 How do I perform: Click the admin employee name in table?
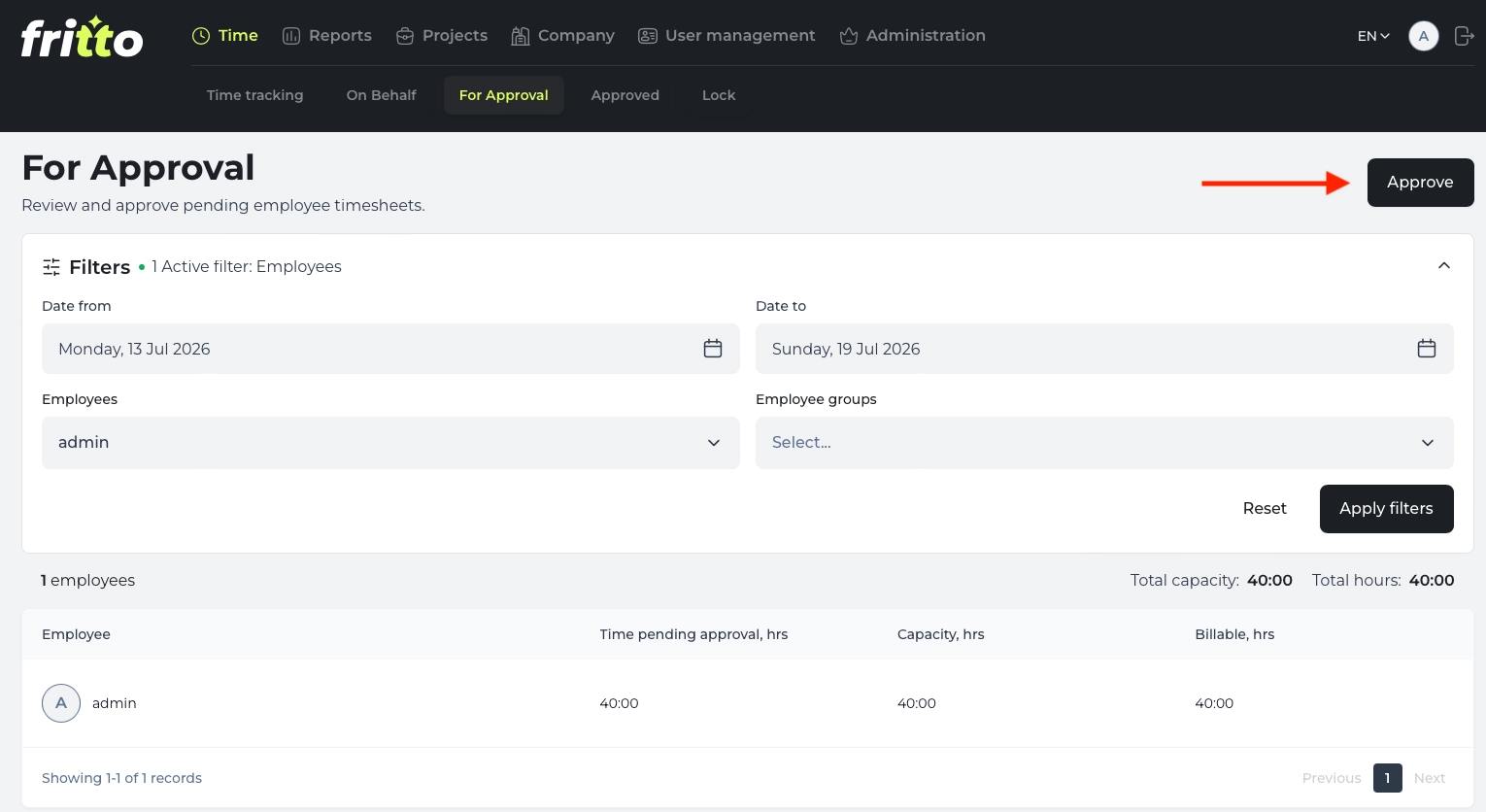coord(115,703)
